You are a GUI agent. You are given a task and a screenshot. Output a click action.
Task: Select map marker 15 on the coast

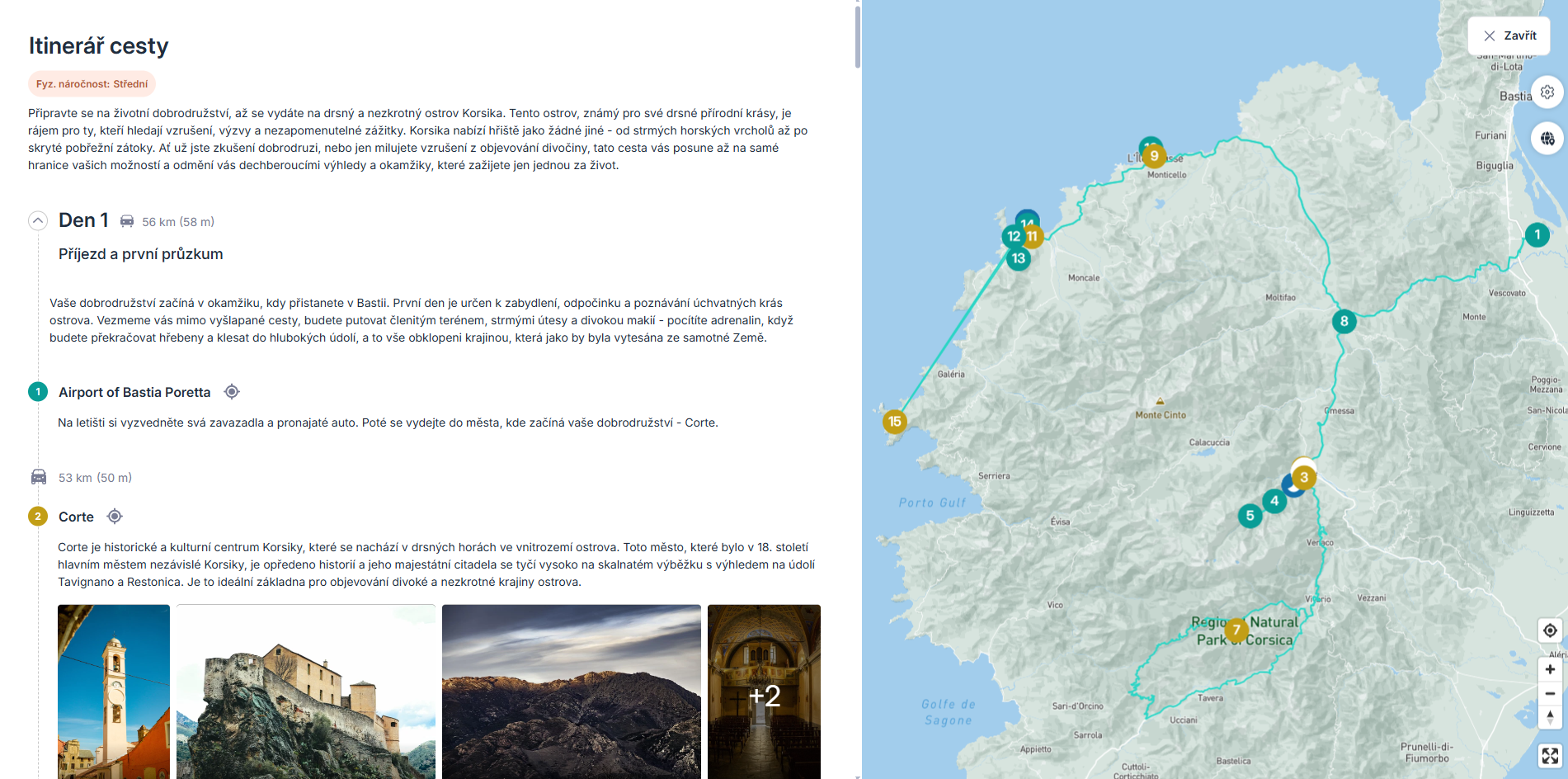tap(894, 422)
